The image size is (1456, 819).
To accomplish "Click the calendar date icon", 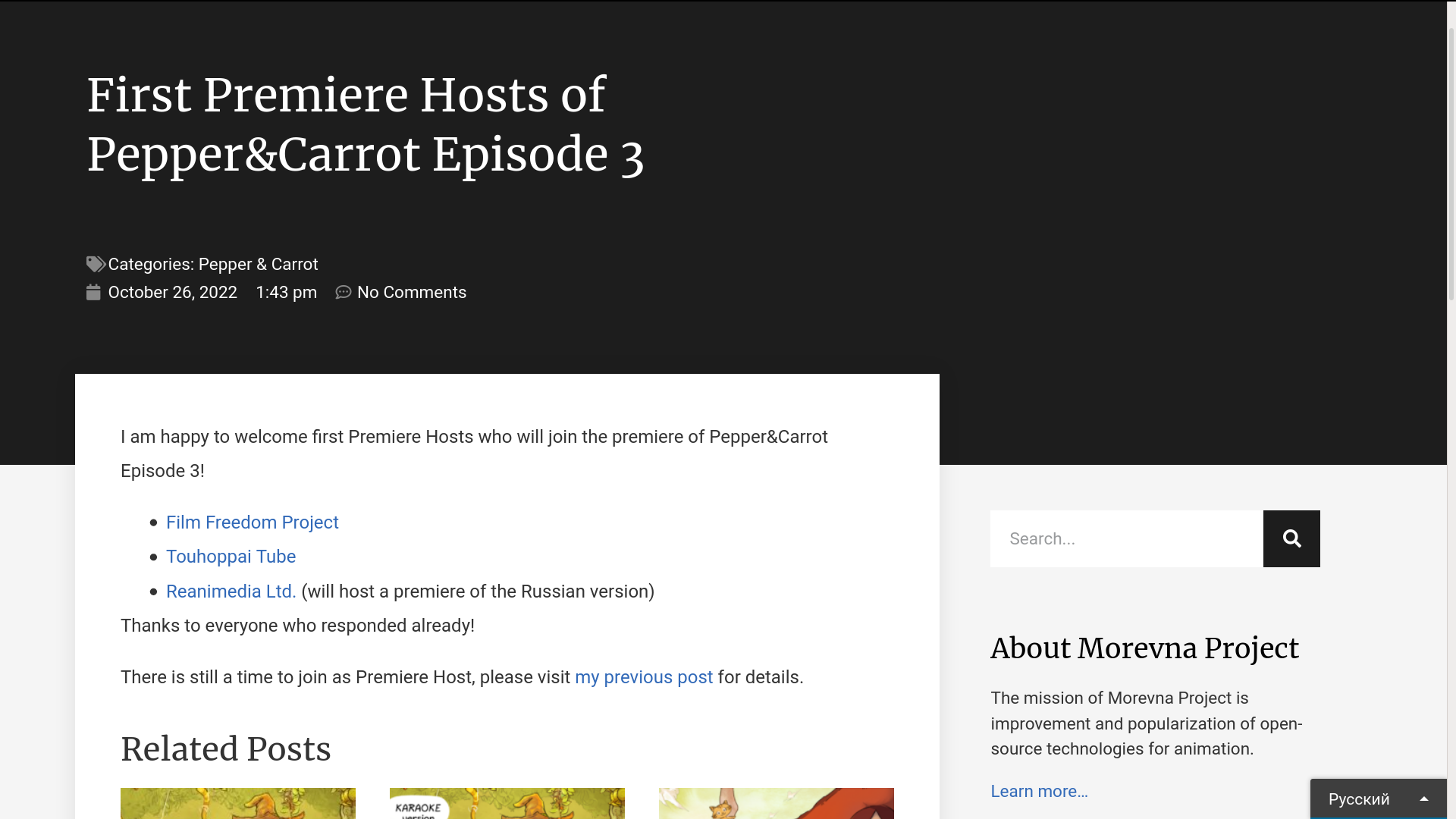I will pyautogui.click(x=93, y=293).
